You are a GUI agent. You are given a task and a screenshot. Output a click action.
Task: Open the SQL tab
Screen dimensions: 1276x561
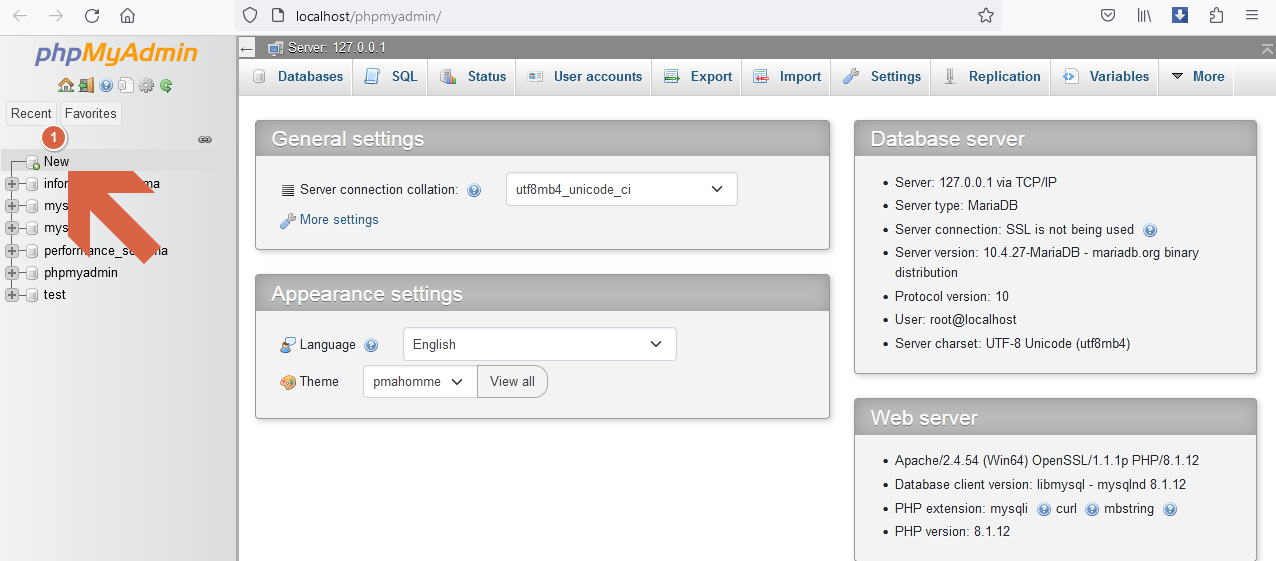(390, 76)
